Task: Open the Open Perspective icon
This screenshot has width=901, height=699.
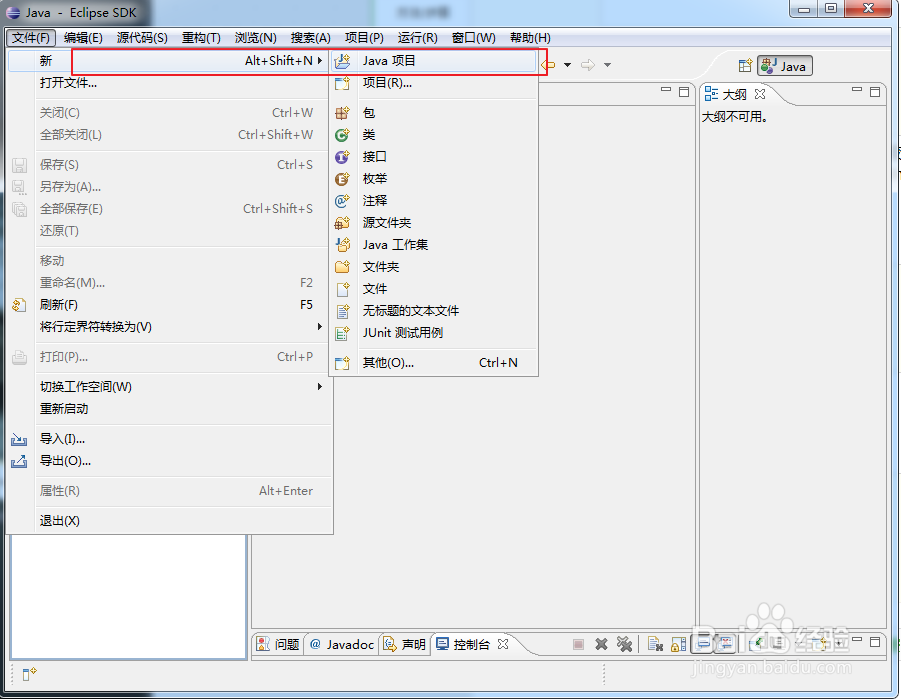Action: tap(745, 66)
